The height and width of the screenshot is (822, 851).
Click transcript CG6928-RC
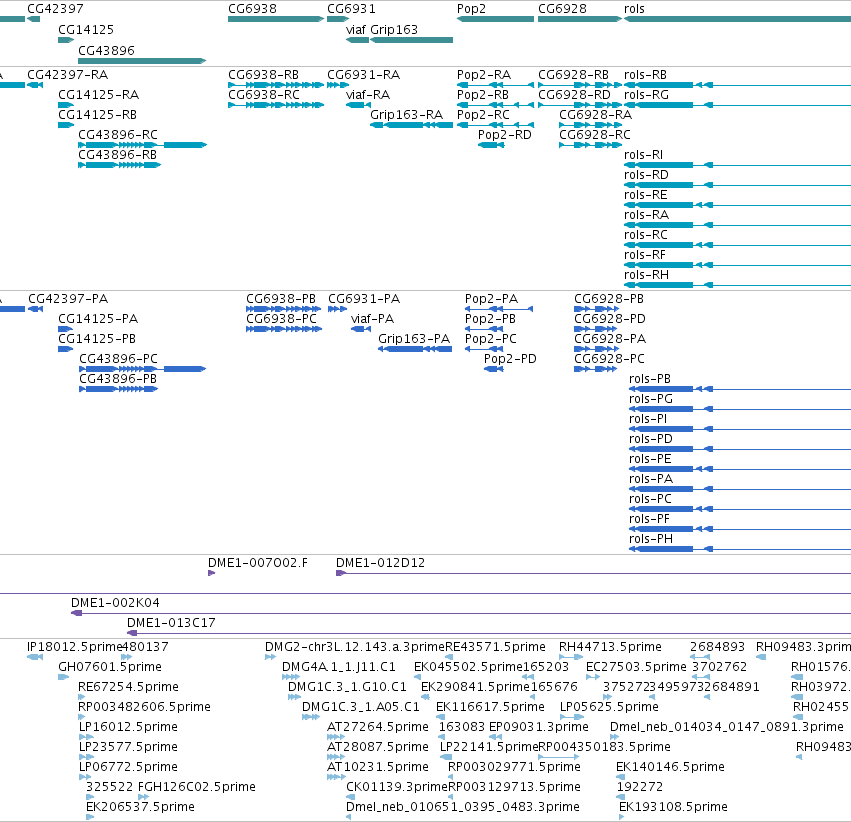coord(590,145)
